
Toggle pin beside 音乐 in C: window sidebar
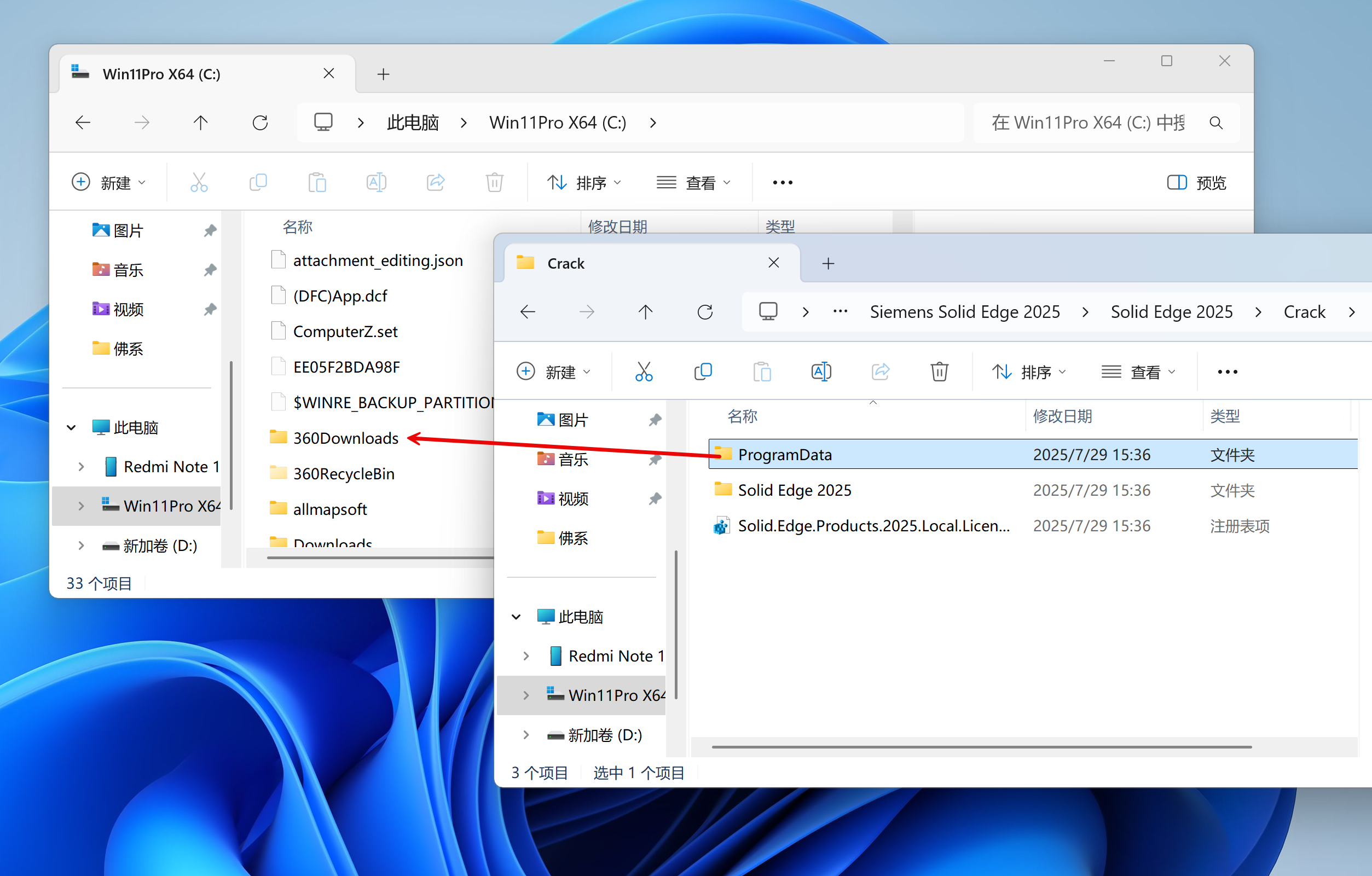210,269
